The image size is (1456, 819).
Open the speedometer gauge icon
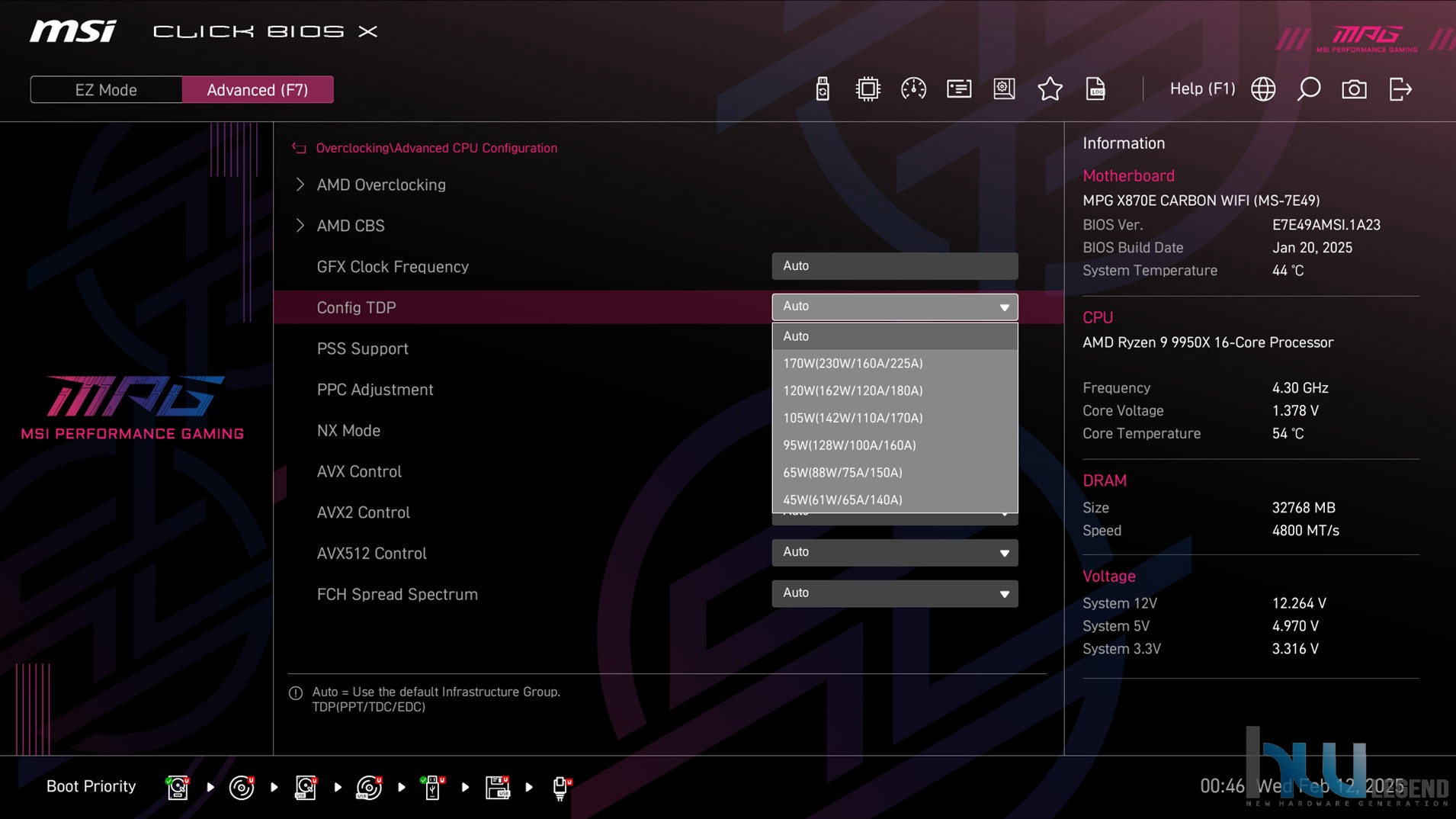tap(913, 89)
